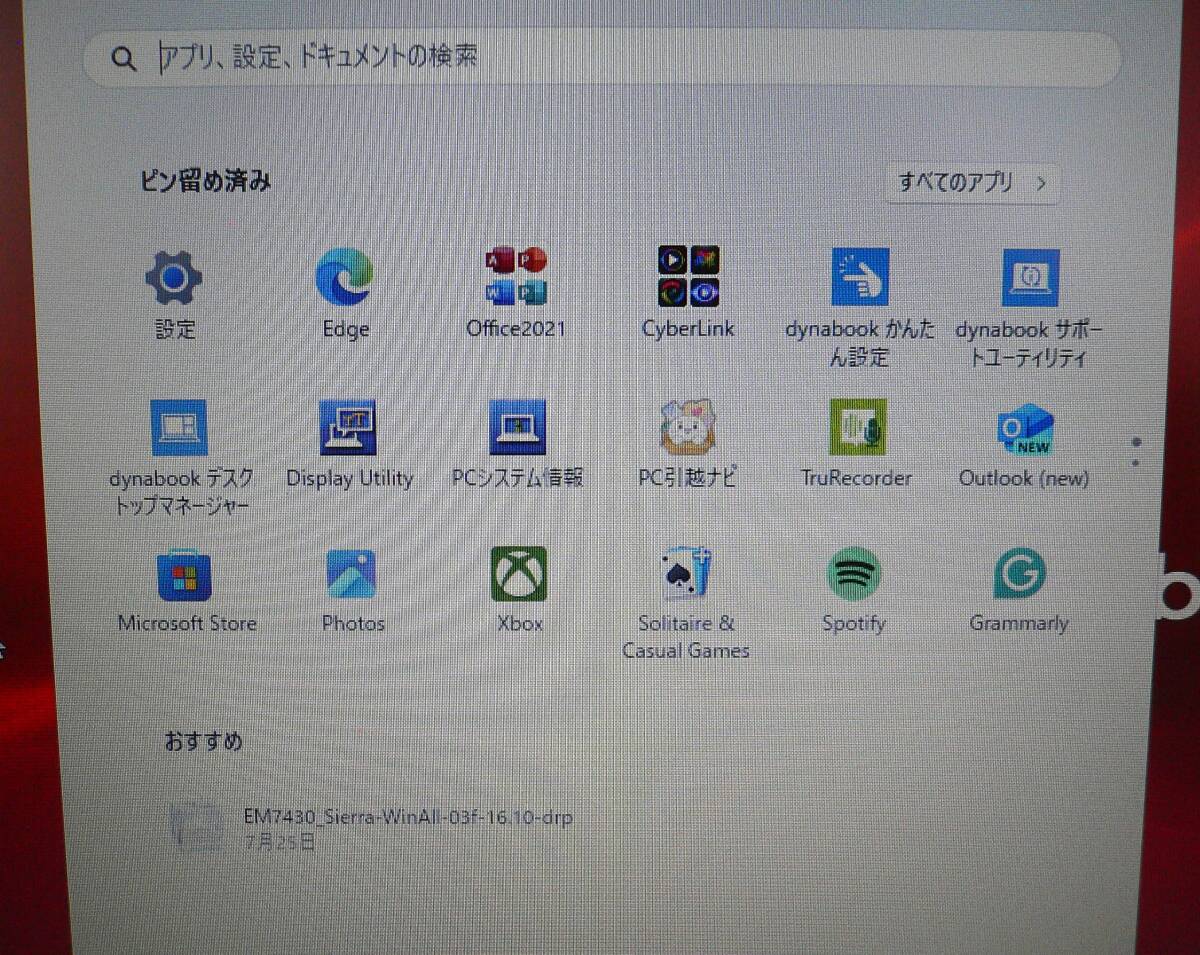Launch Outlook (new) app
The width and height of the screenshot is (1200, 955).
pos(1025,429)
